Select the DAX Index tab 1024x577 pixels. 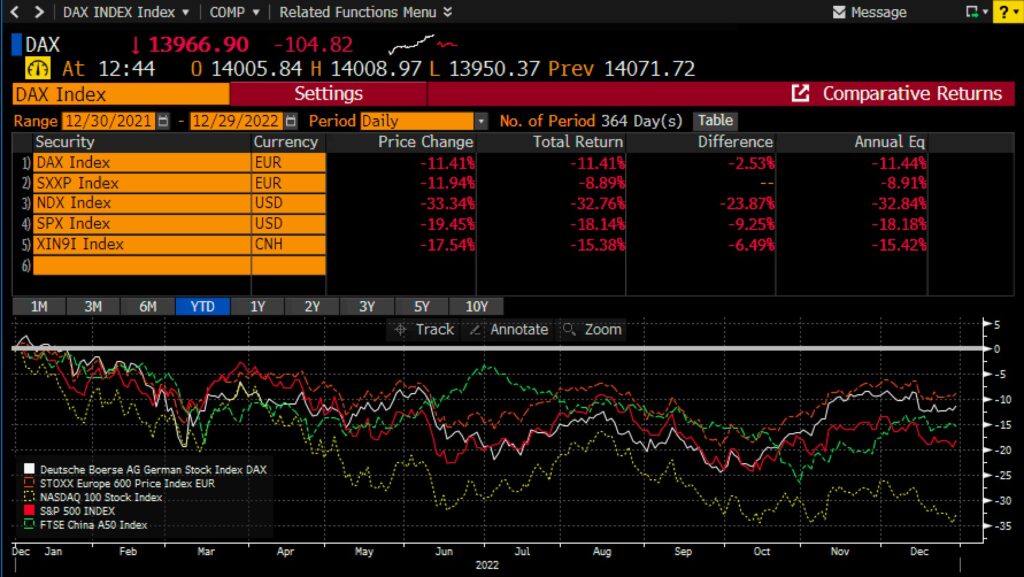click(121, 94)
